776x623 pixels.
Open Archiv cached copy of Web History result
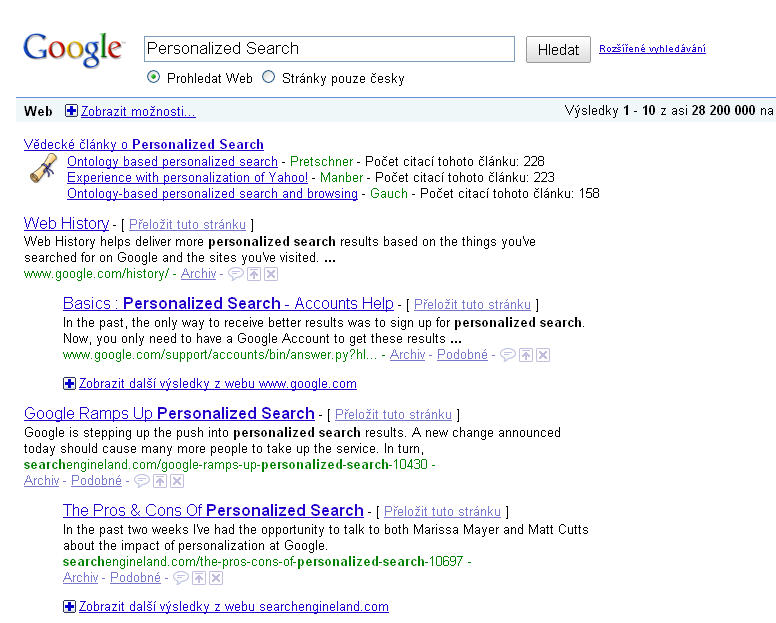pos(198,274)
